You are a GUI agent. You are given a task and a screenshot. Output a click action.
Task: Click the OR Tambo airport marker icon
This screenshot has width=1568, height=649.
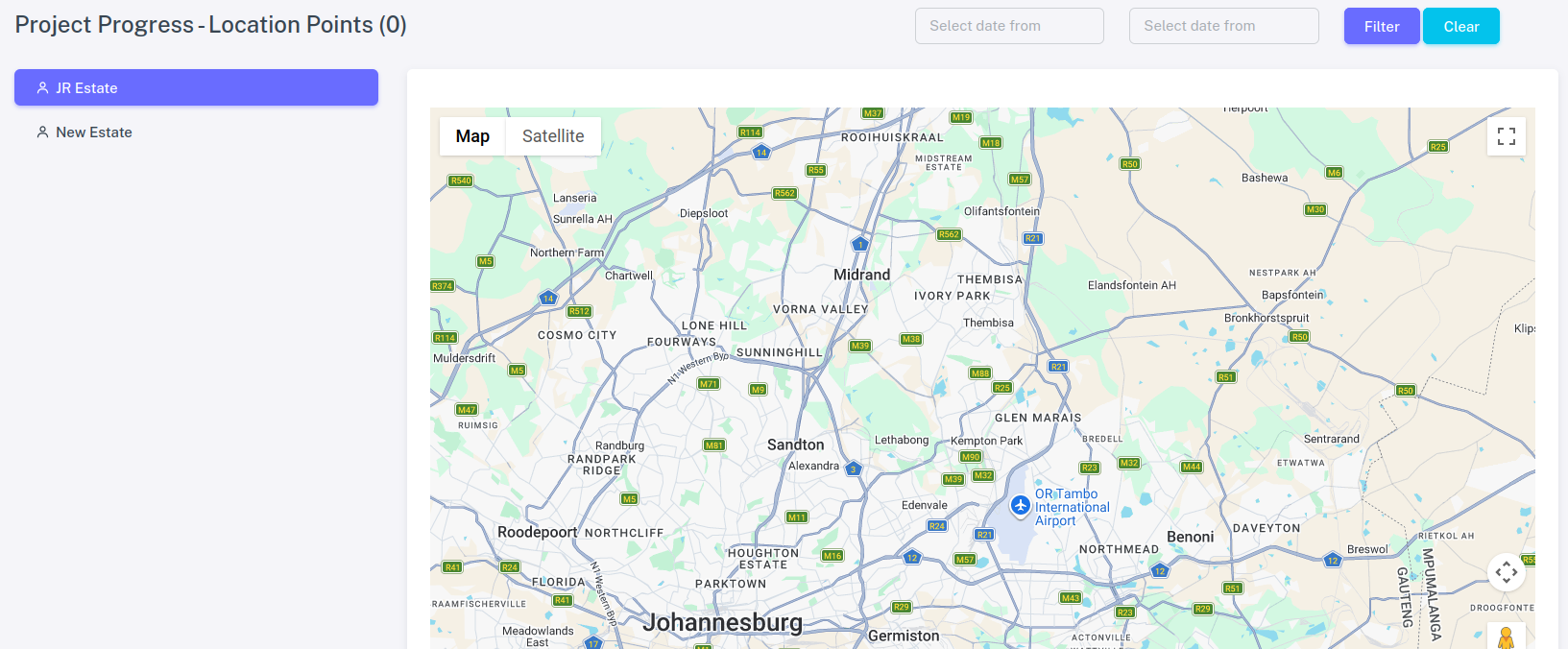(1021, 505)
